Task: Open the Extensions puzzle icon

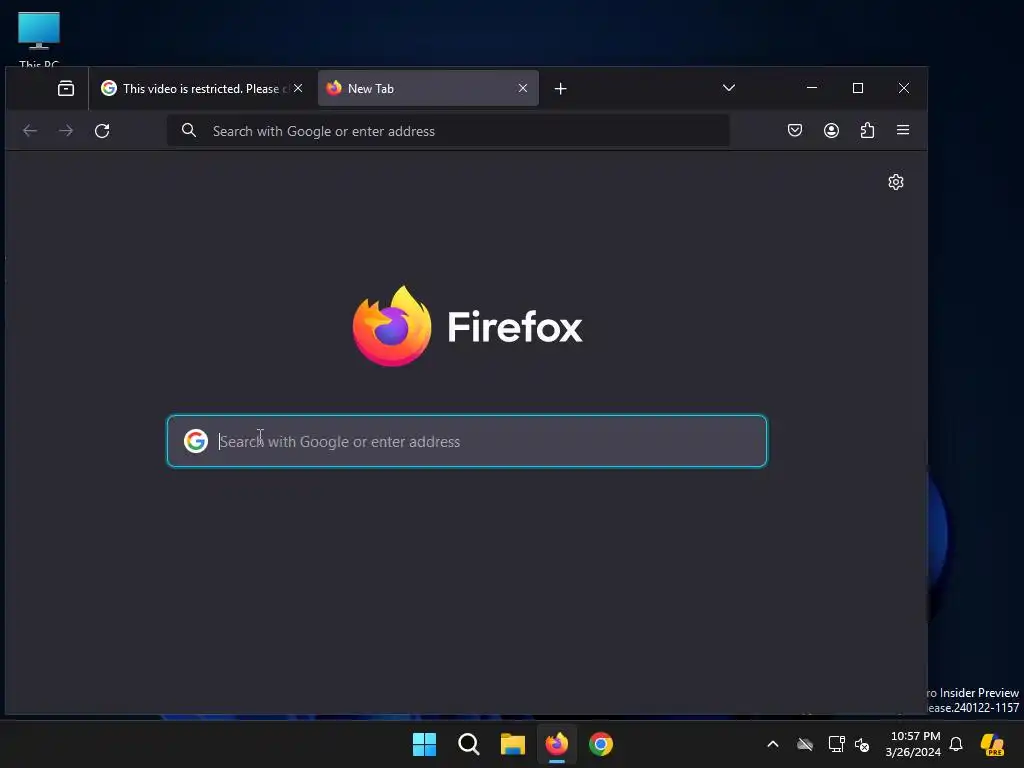Action: tap(867, 130)
